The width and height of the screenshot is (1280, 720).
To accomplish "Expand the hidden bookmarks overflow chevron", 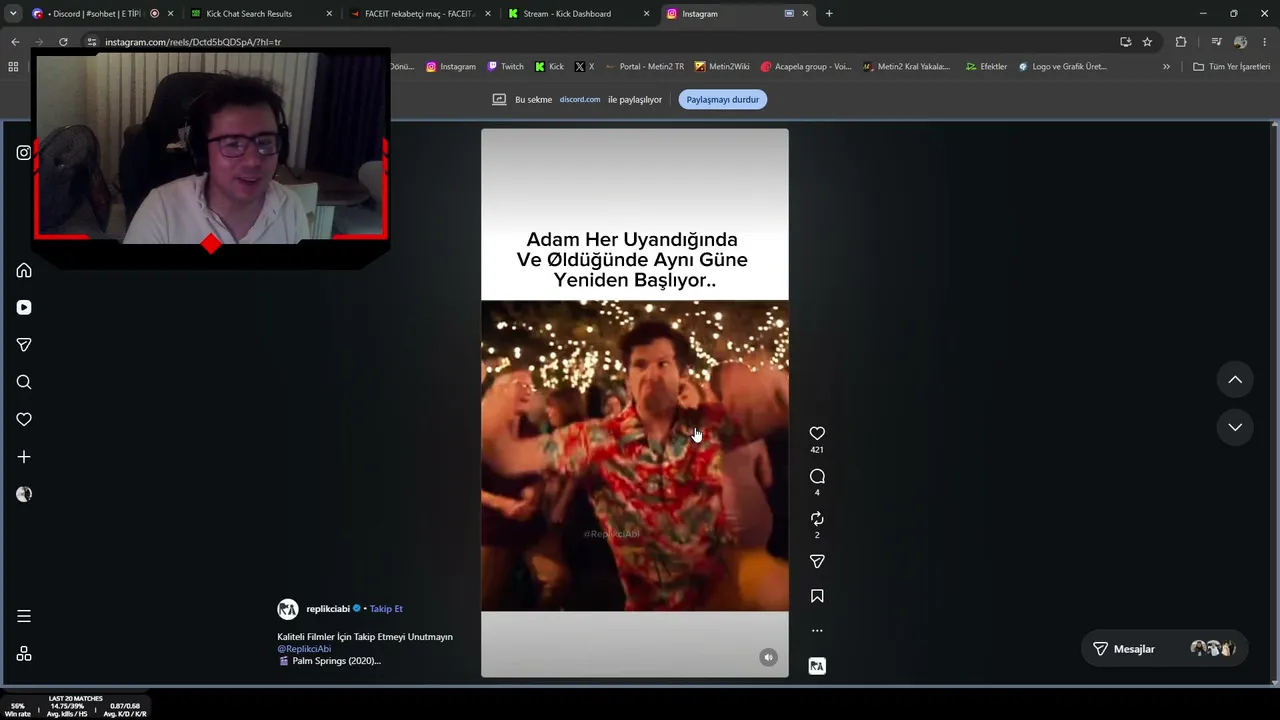I will coord(1166,67).
